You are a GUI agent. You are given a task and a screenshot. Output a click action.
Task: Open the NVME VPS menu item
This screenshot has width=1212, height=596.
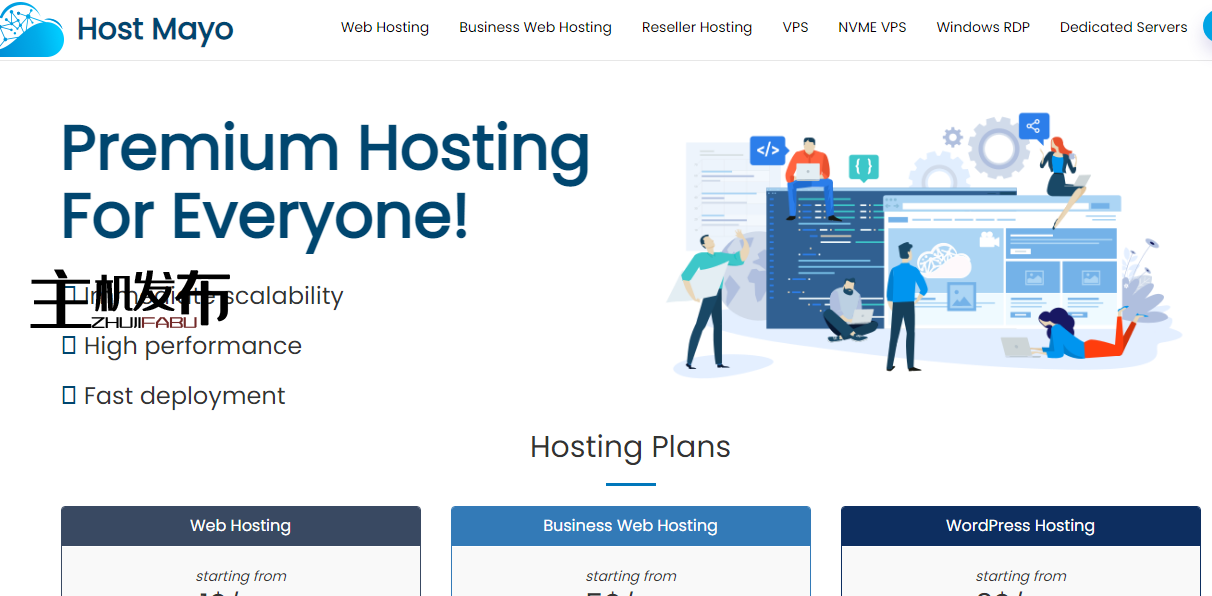872,27
